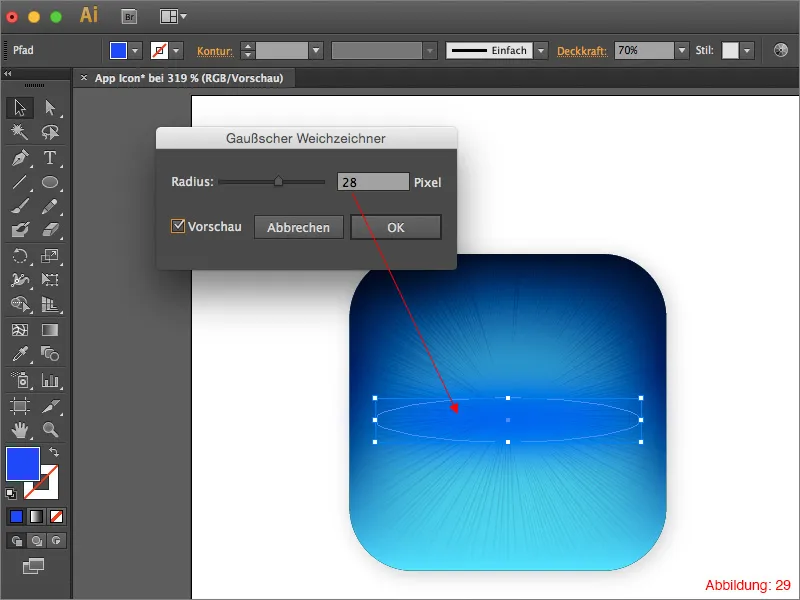Screen dimensions: 800x600
Task: Select the Ellipse tool
Action: (50, 182)
